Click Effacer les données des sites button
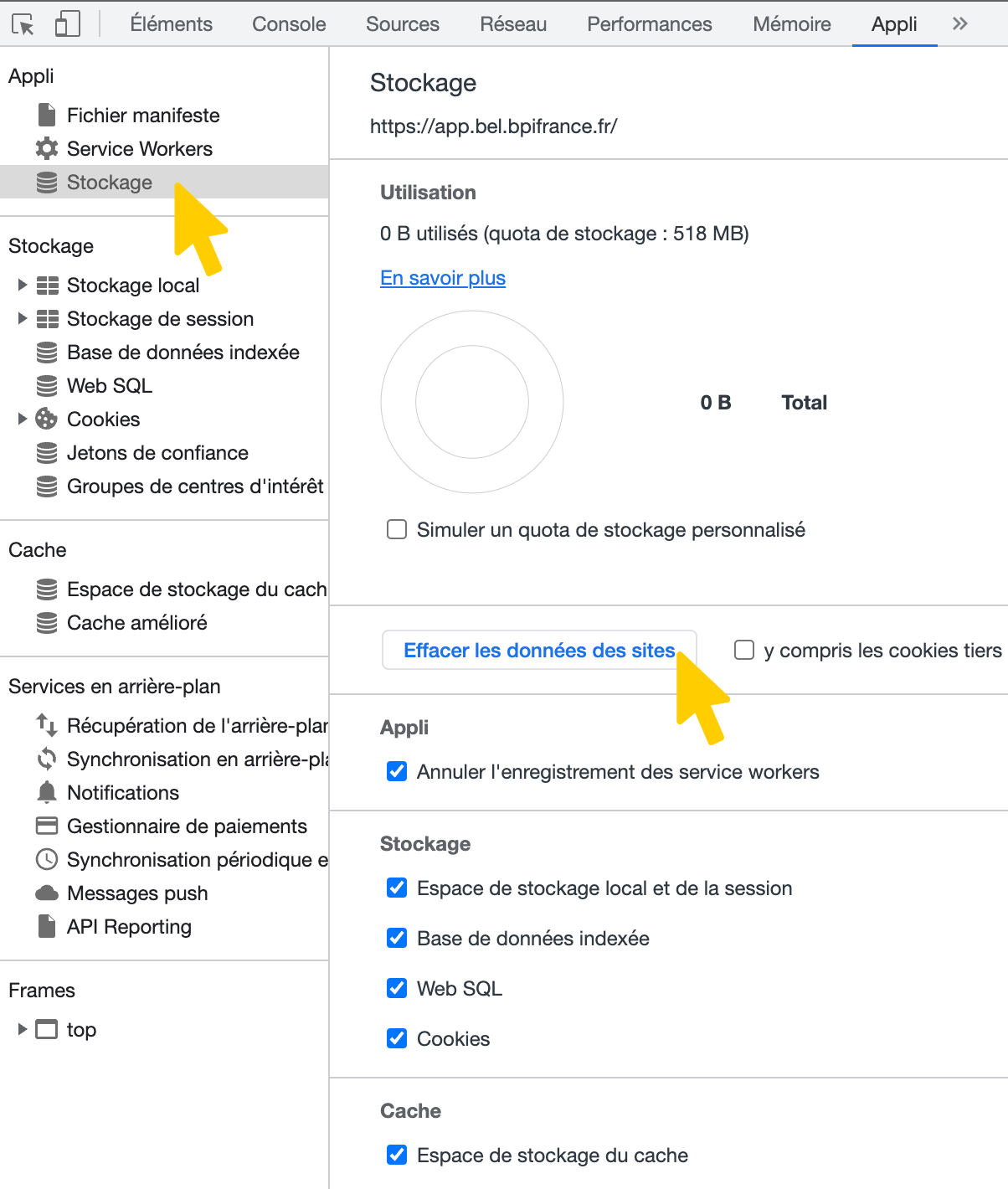This screenshot has width=1008, height=1189. click(538, 651)
